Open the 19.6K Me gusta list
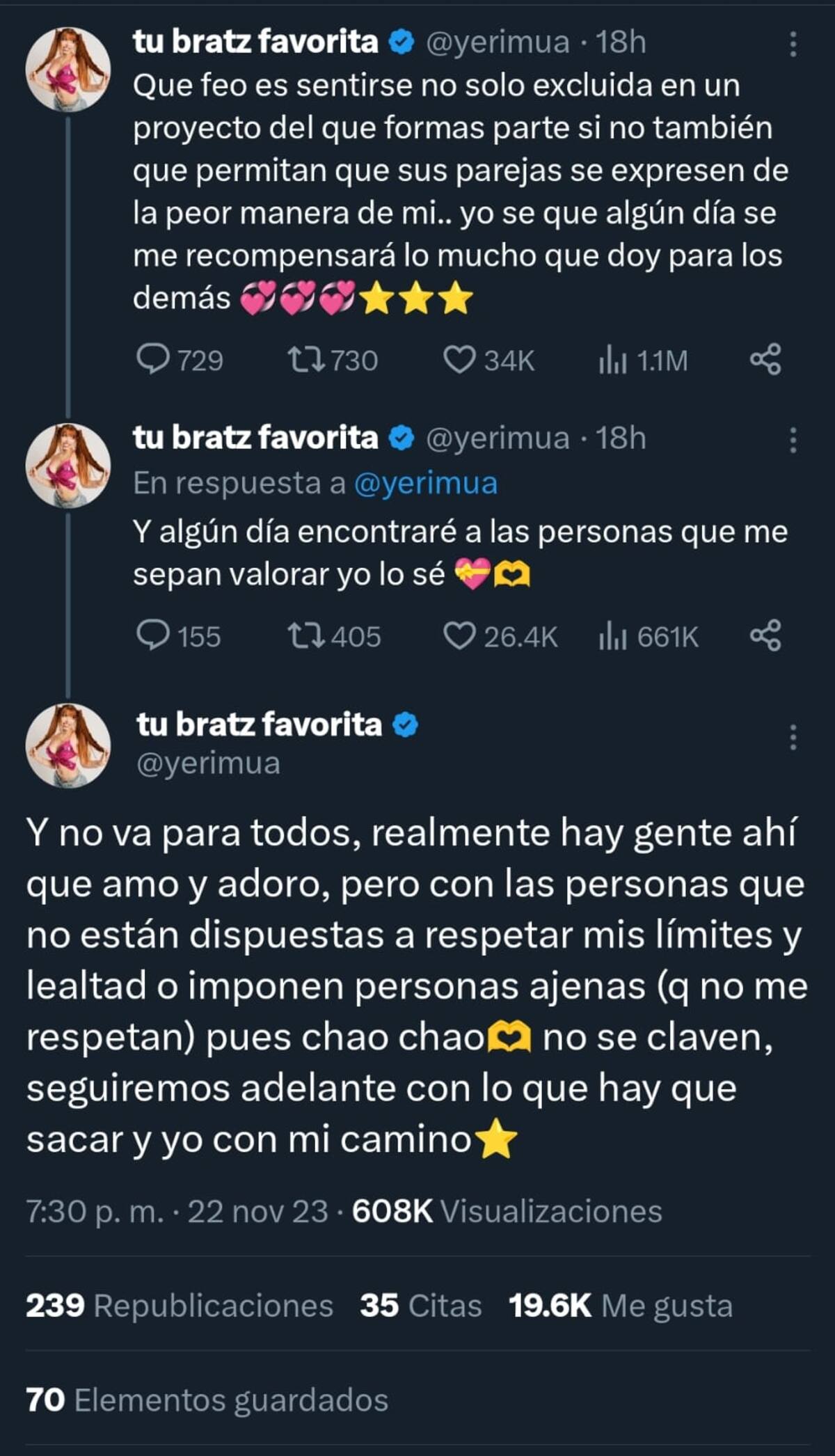 click(621, 1306)
